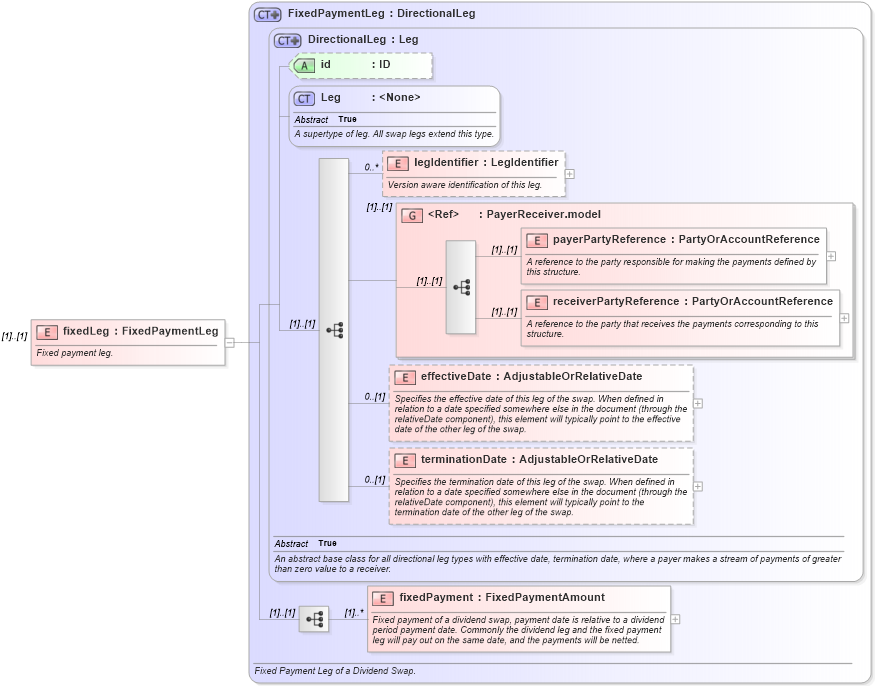Select 'payerPartyReference : PartyOrAccountReference' label
Screen dimensions: 875x686
(x=686, y=239)
